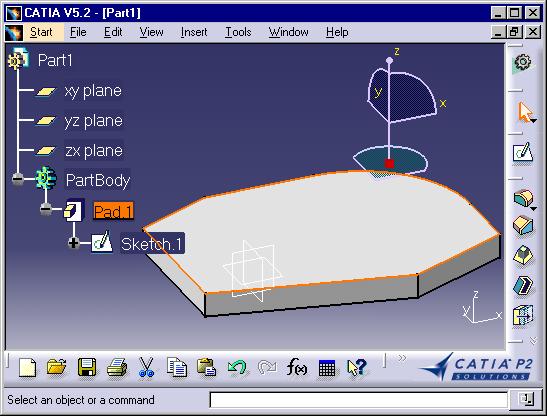The image size is (547, 416).
Task: Collapse the PartBody tree node
Action: [x=18, y=179]
